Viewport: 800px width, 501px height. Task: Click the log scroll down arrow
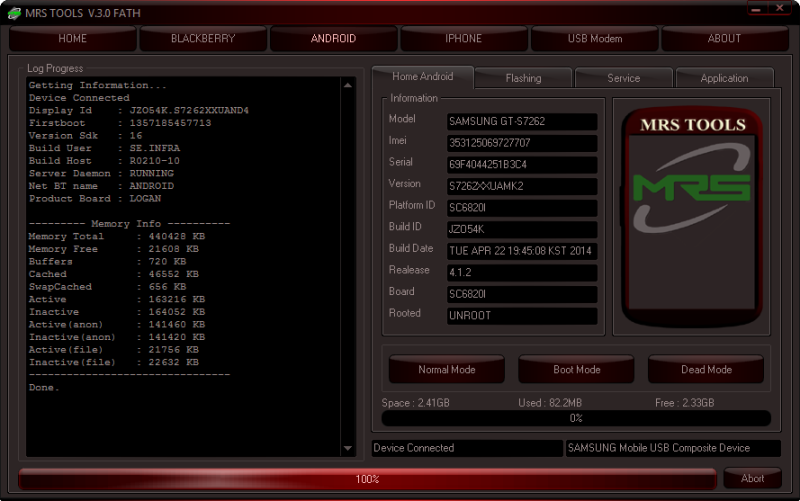coord(348,448)
